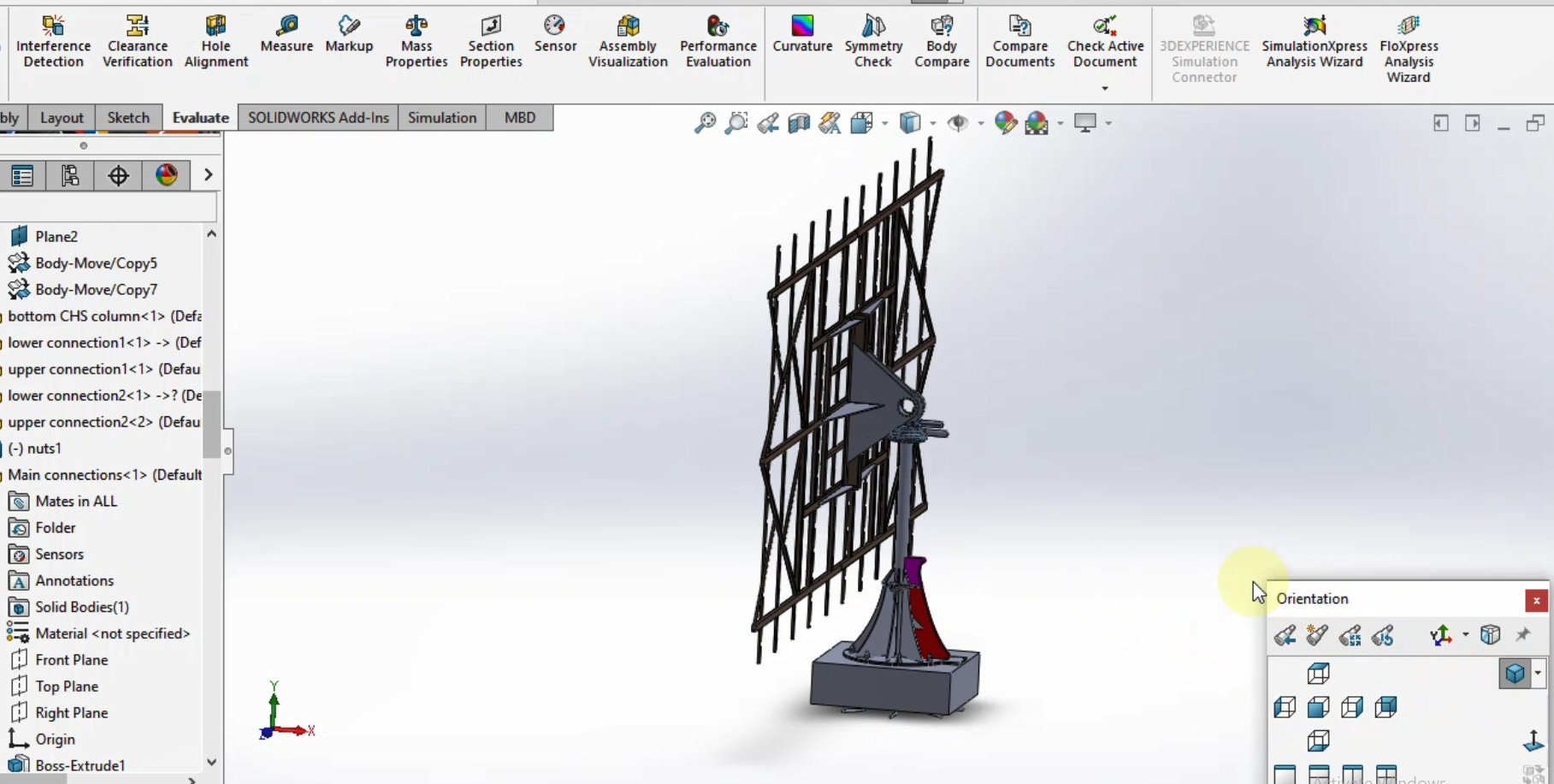Open the View Orientation dropdown arrow
1554x784 pixels.
[884, 123]
